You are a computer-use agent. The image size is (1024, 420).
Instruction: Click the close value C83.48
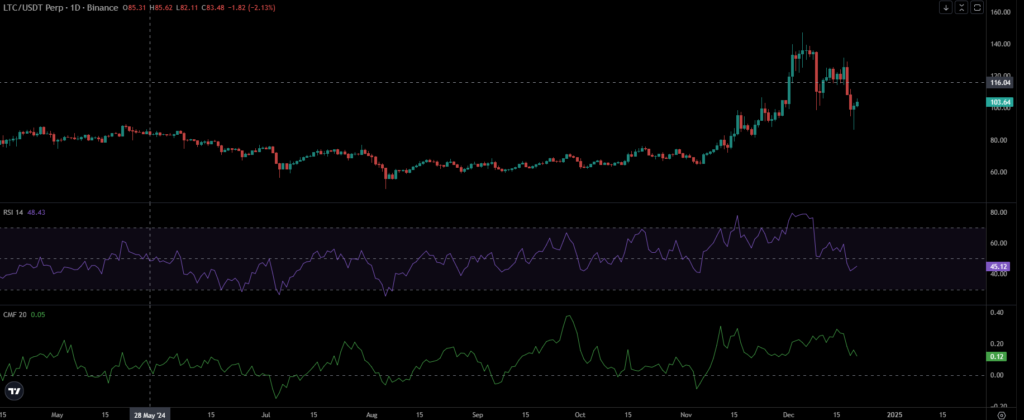214,6
